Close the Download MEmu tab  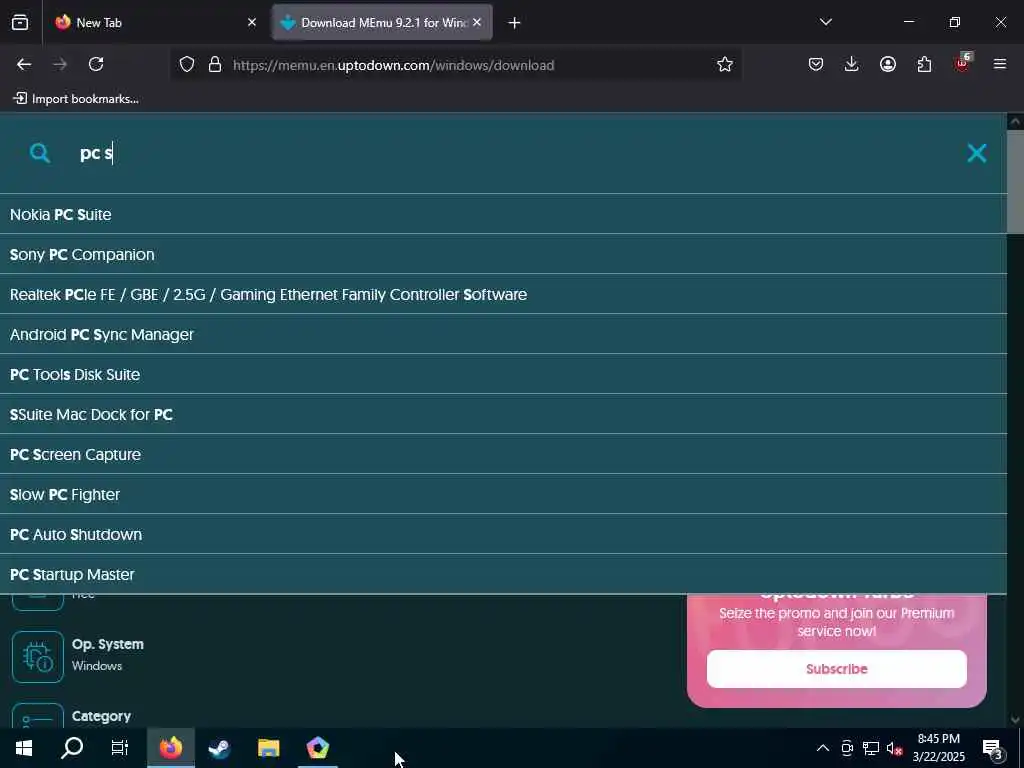[477, 22]
